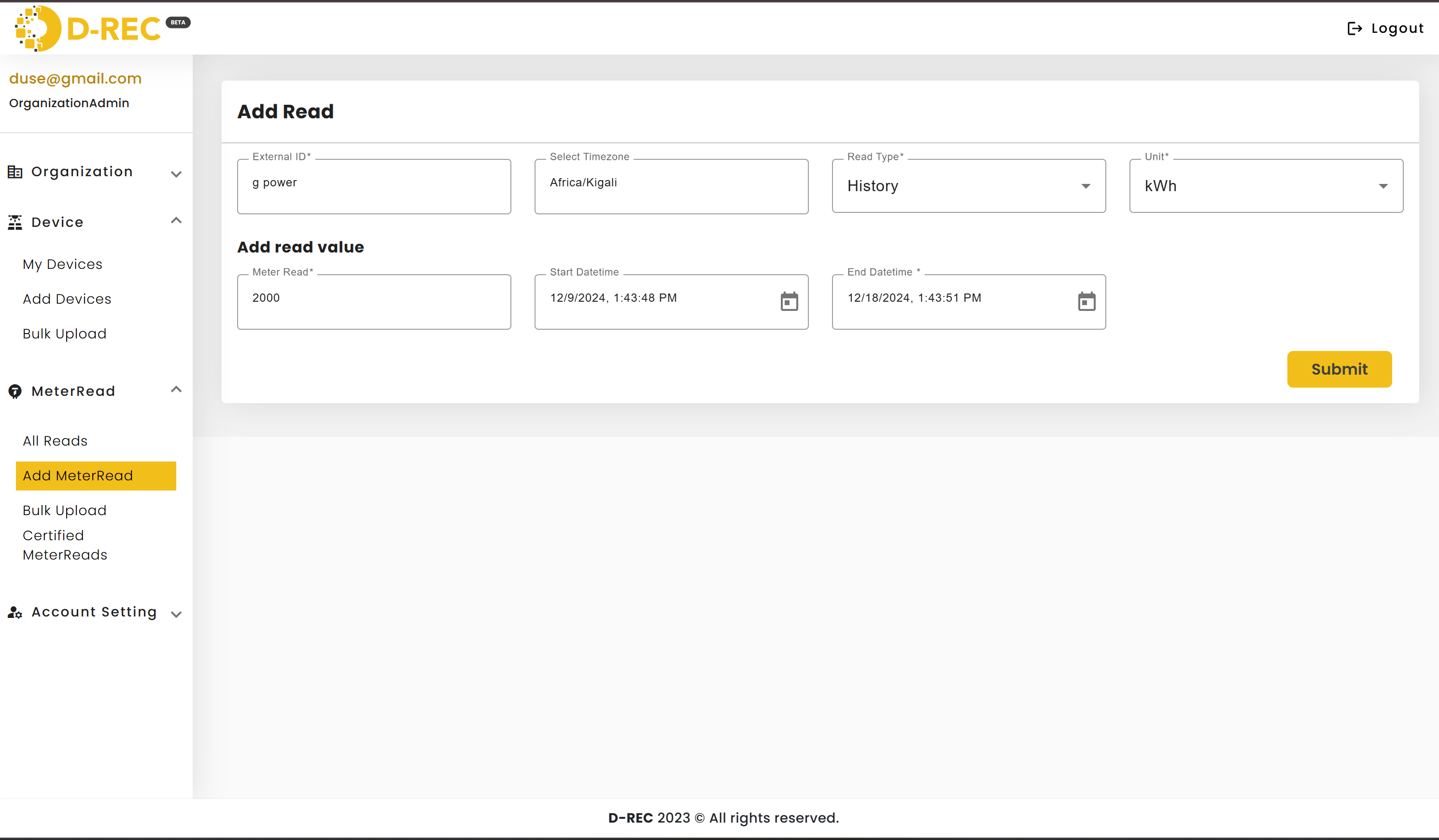Collapse the Device menu chevron
Screen dimensions: 1439x840
click(176, 221)
